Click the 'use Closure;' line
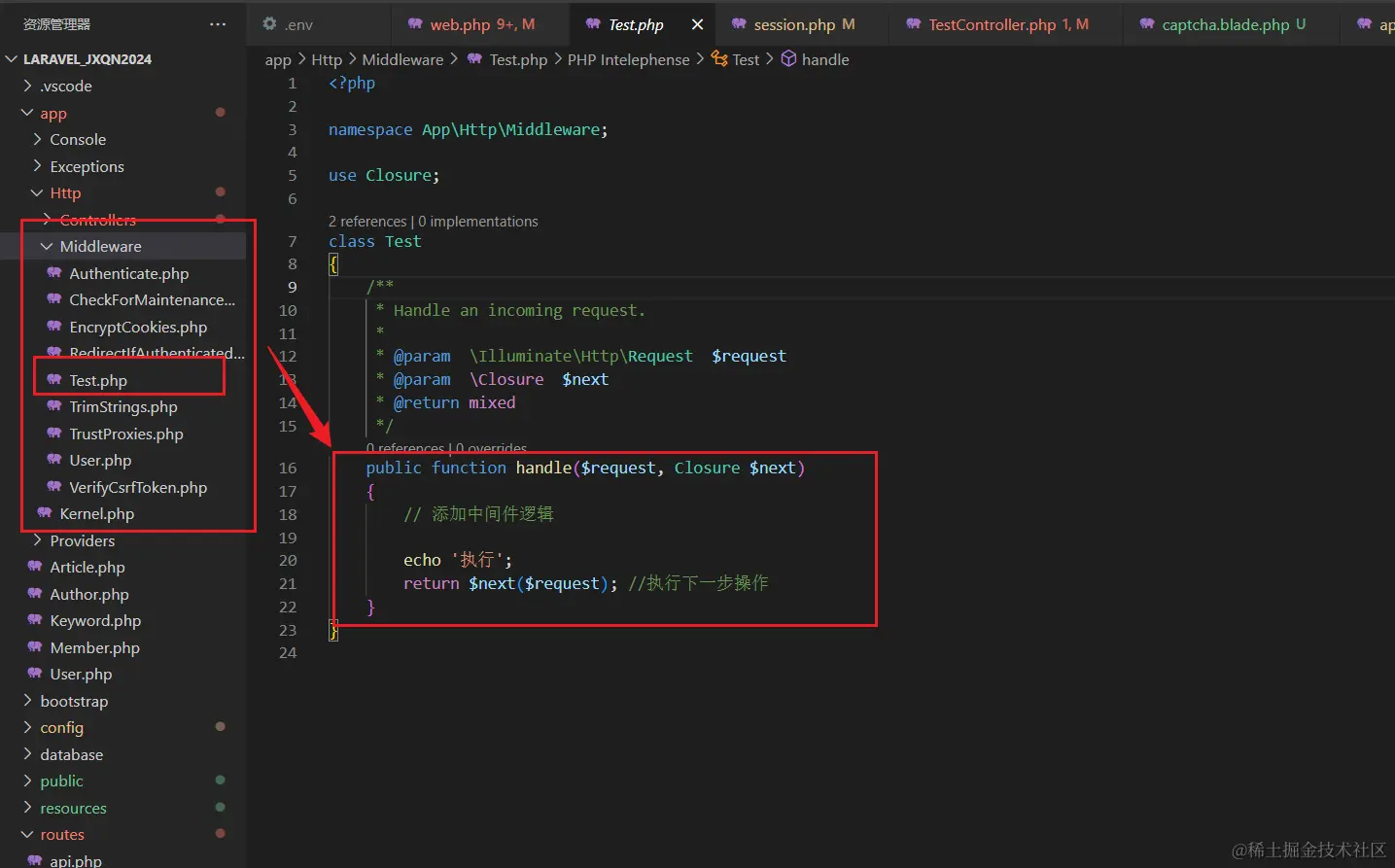Viewport: 1395px width, 868px height. (x=384, y=176)
